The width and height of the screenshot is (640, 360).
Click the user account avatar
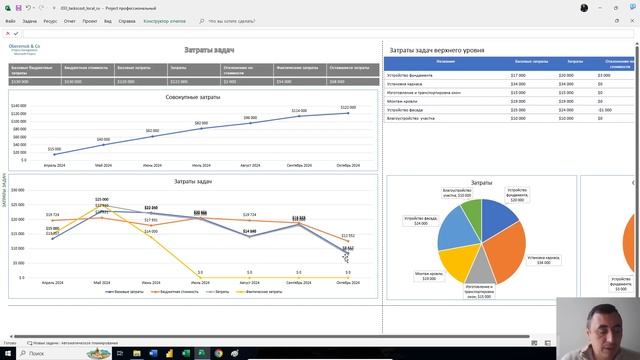(x=584, y=8)
